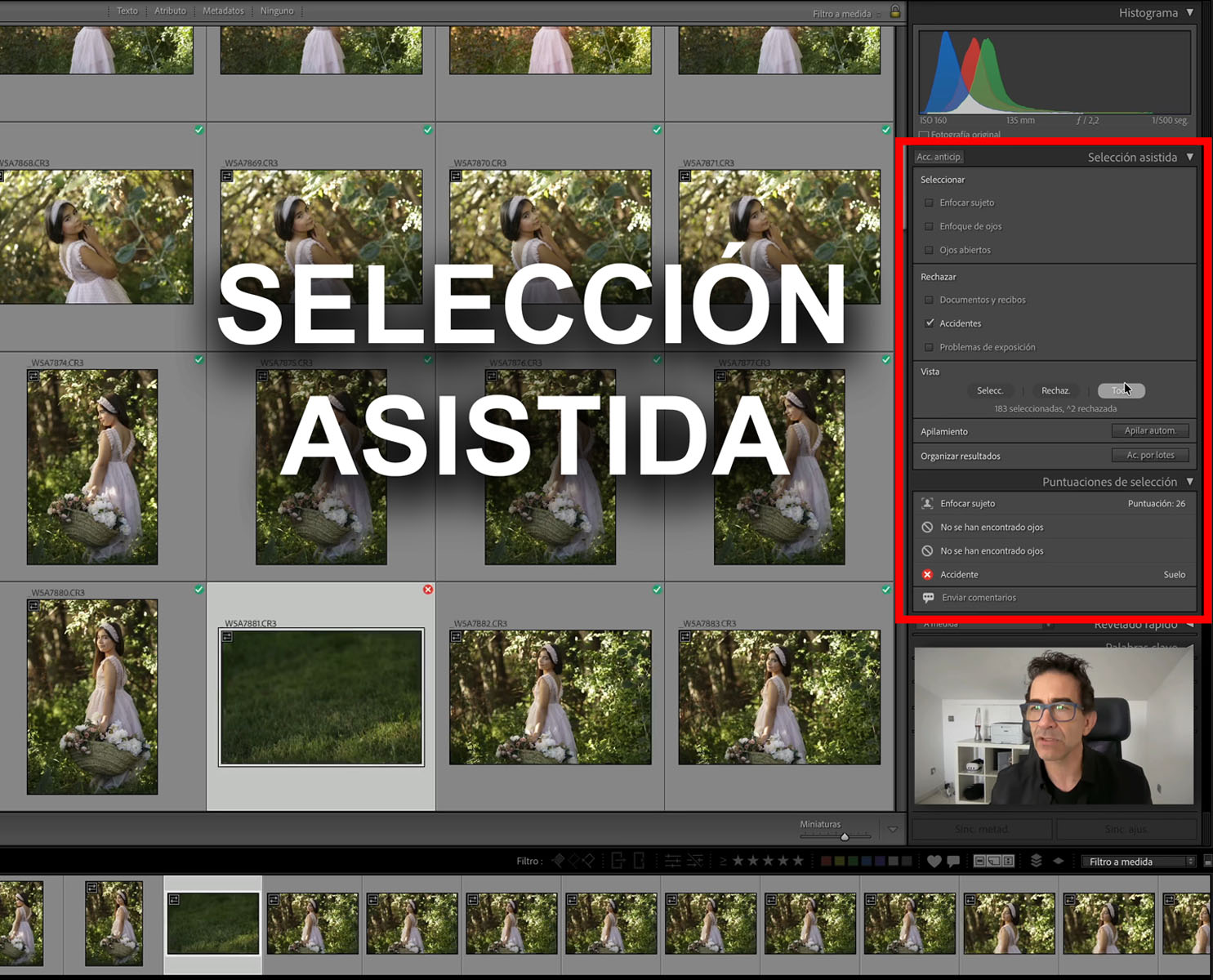Click the five-star rating filter icon
This screenshot has height=980, width=1213.
coord(797,860)
